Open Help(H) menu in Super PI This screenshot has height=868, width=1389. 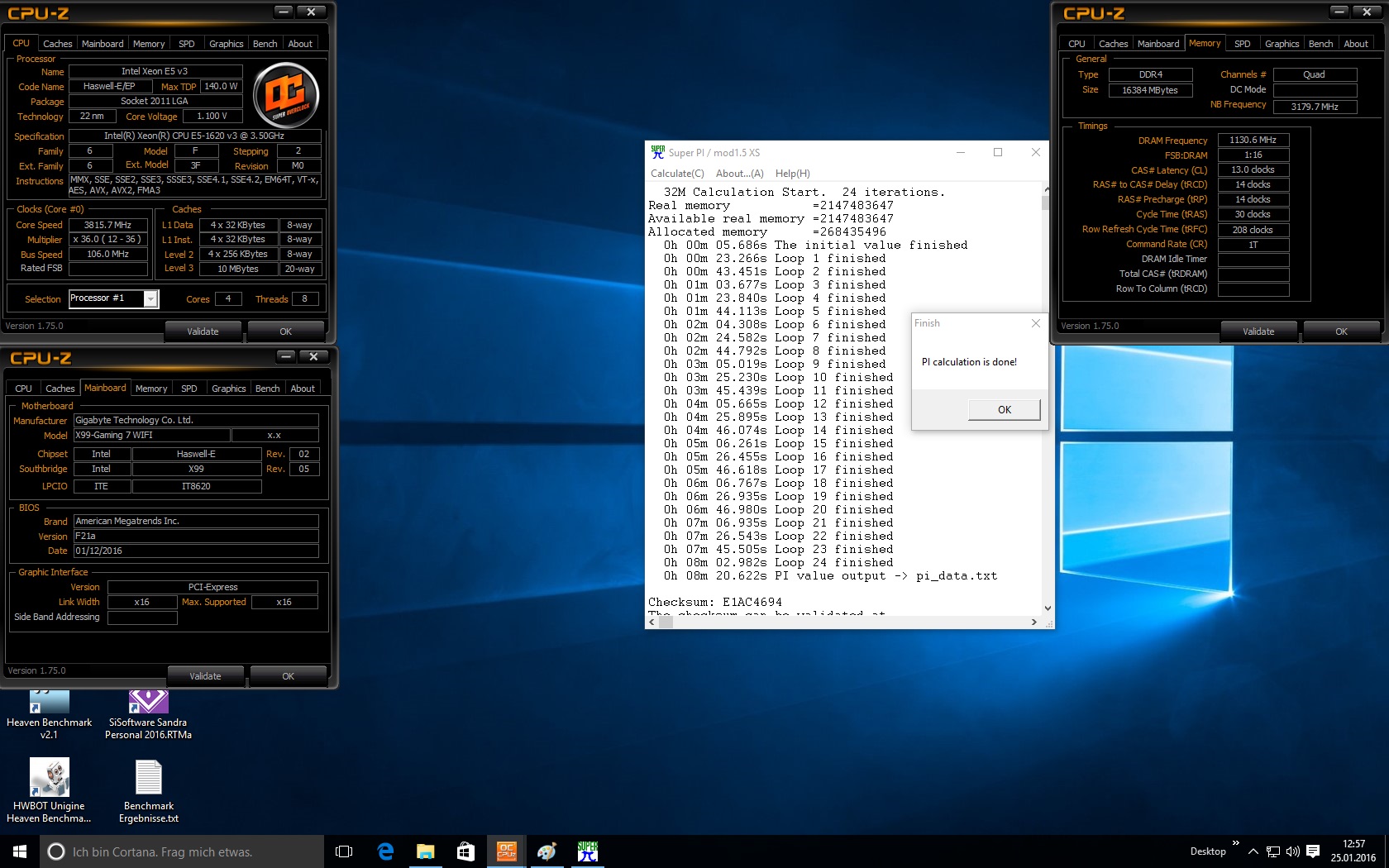tap(792, 174)
